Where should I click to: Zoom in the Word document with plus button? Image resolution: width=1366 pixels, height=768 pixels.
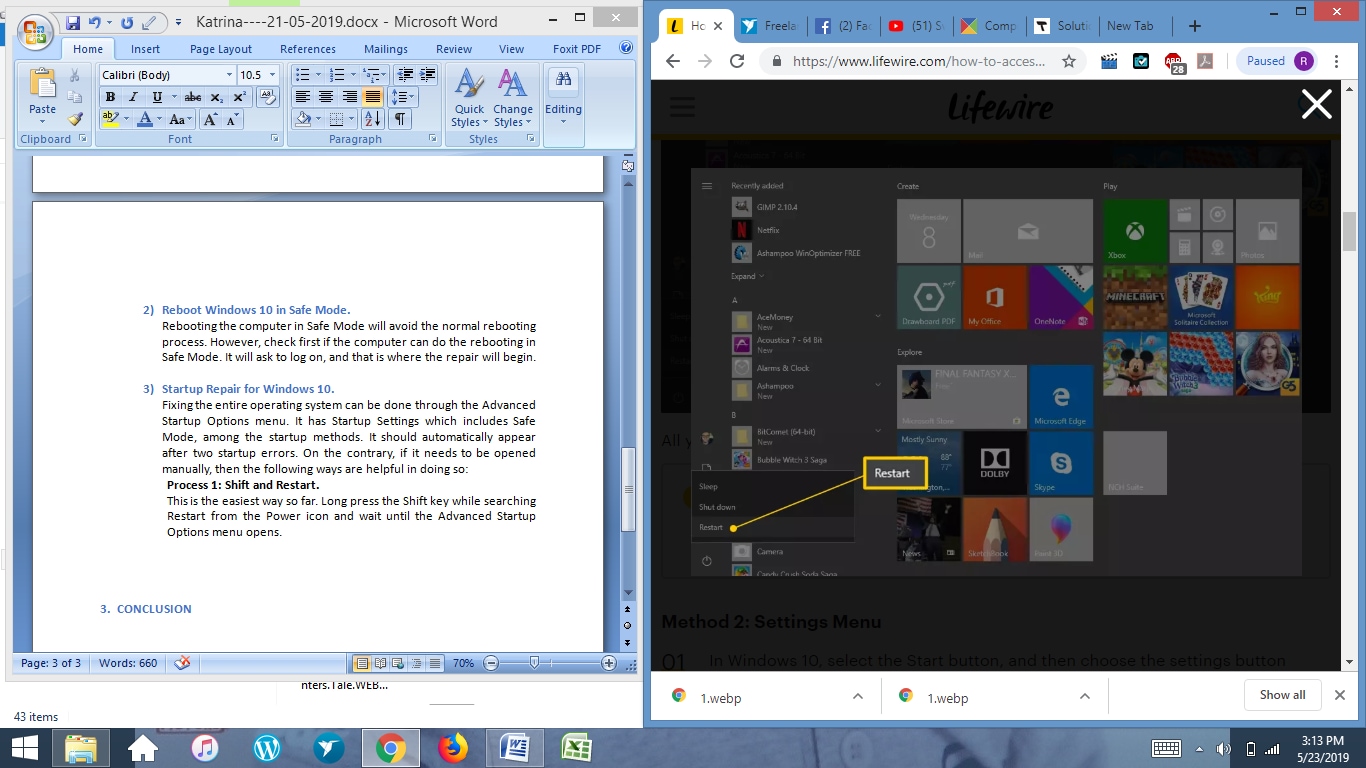609,663
